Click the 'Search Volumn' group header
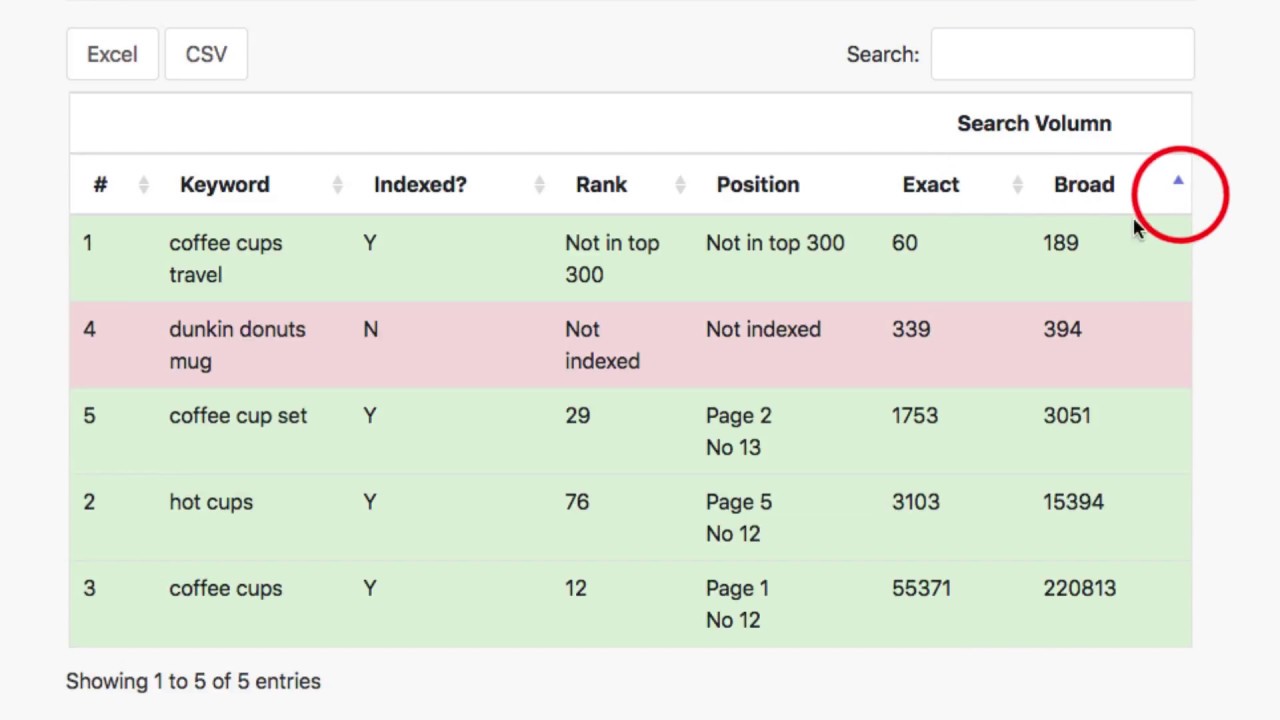This screenshot has width=1280, height=720. 1034,124
